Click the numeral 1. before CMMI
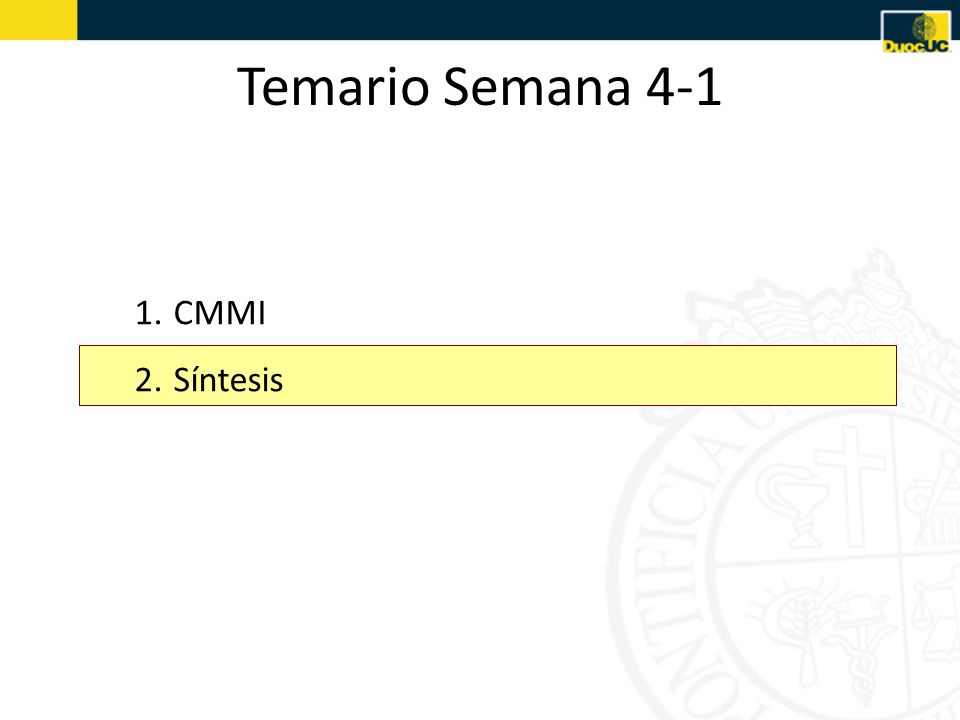 tap(148, 313)
